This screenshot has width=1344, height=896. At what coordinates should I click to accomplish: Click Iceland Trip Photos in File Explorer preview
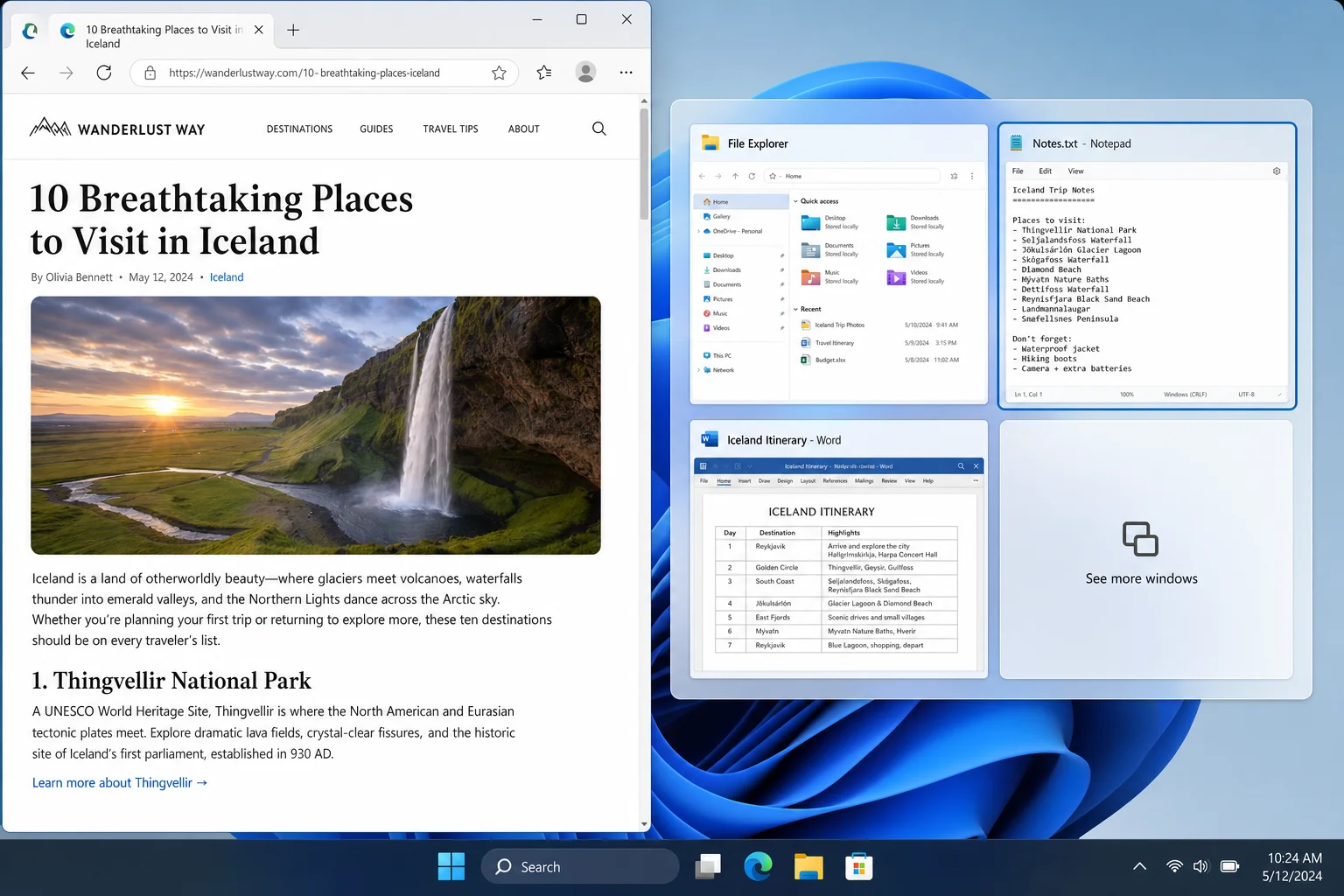(x=839, y=325)
